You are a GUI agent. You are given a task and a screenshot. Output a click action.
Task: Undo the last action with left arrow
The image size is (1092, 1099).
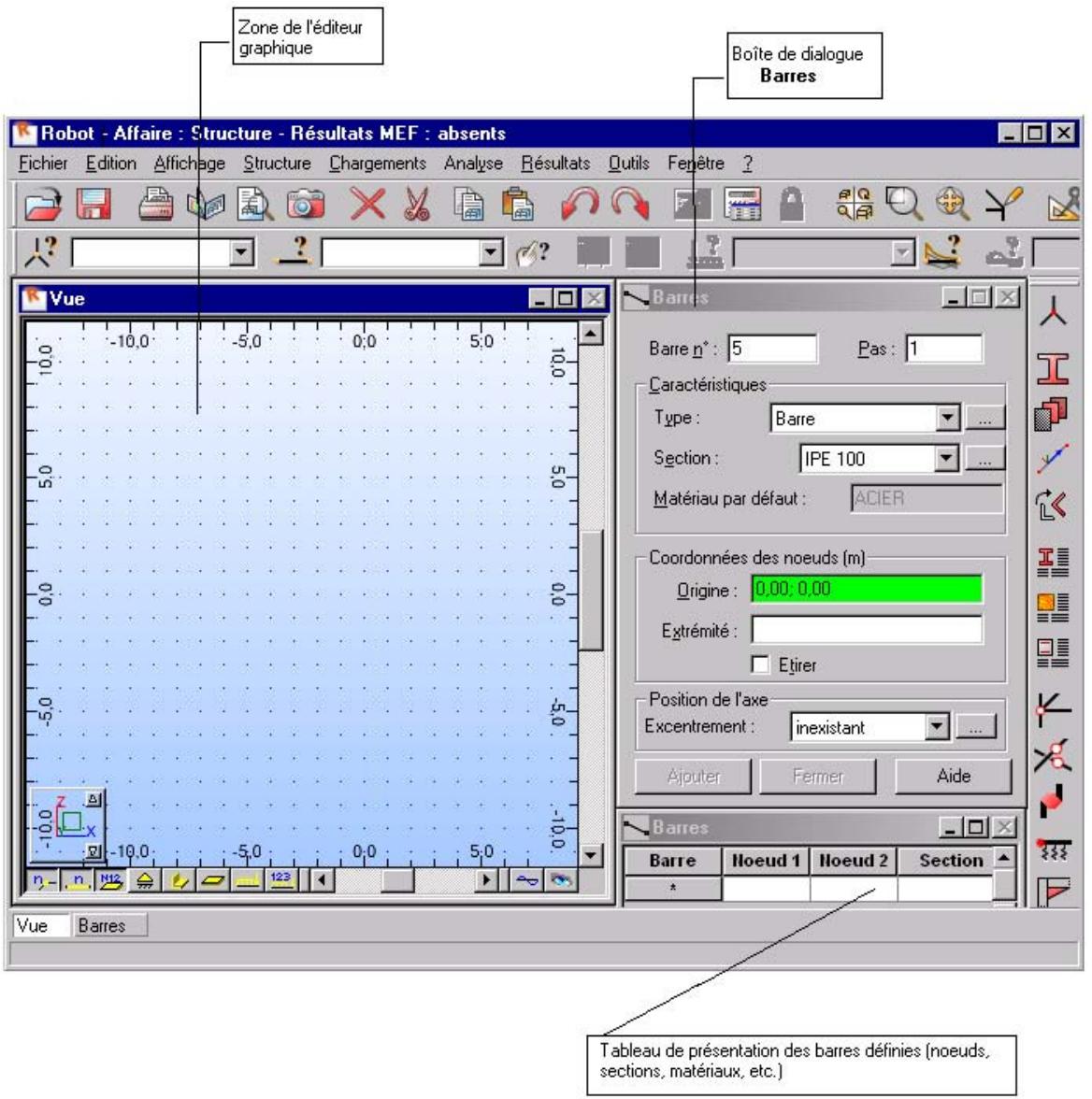pos(580,205)
